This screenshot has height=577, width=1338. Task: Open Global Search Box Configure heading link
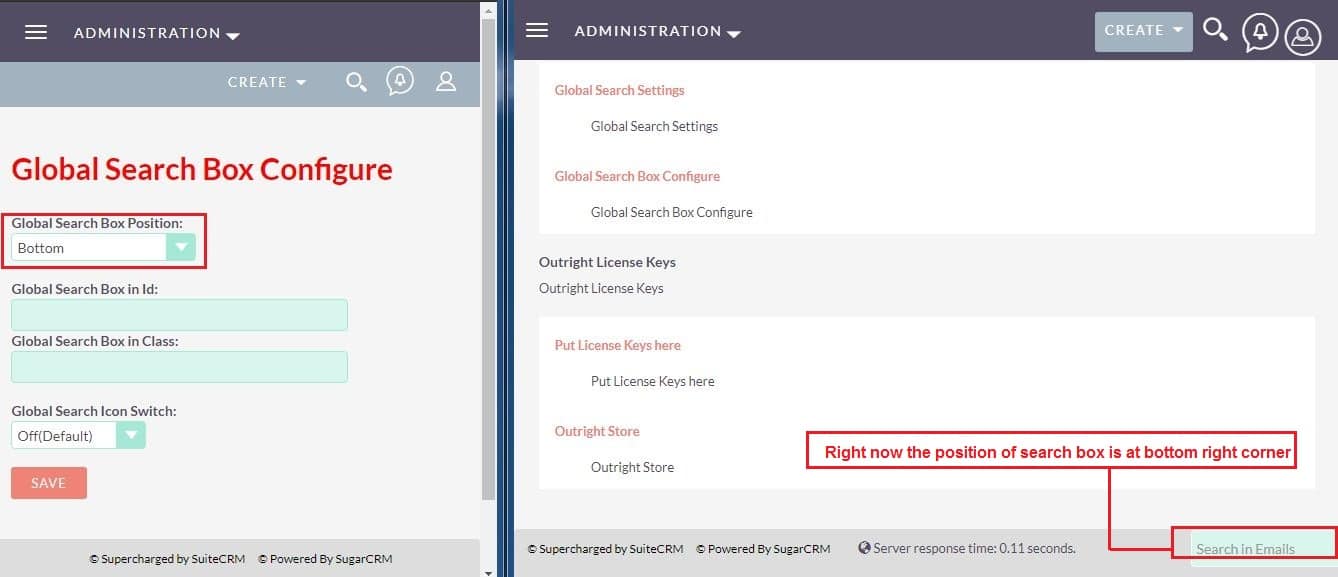637,176
